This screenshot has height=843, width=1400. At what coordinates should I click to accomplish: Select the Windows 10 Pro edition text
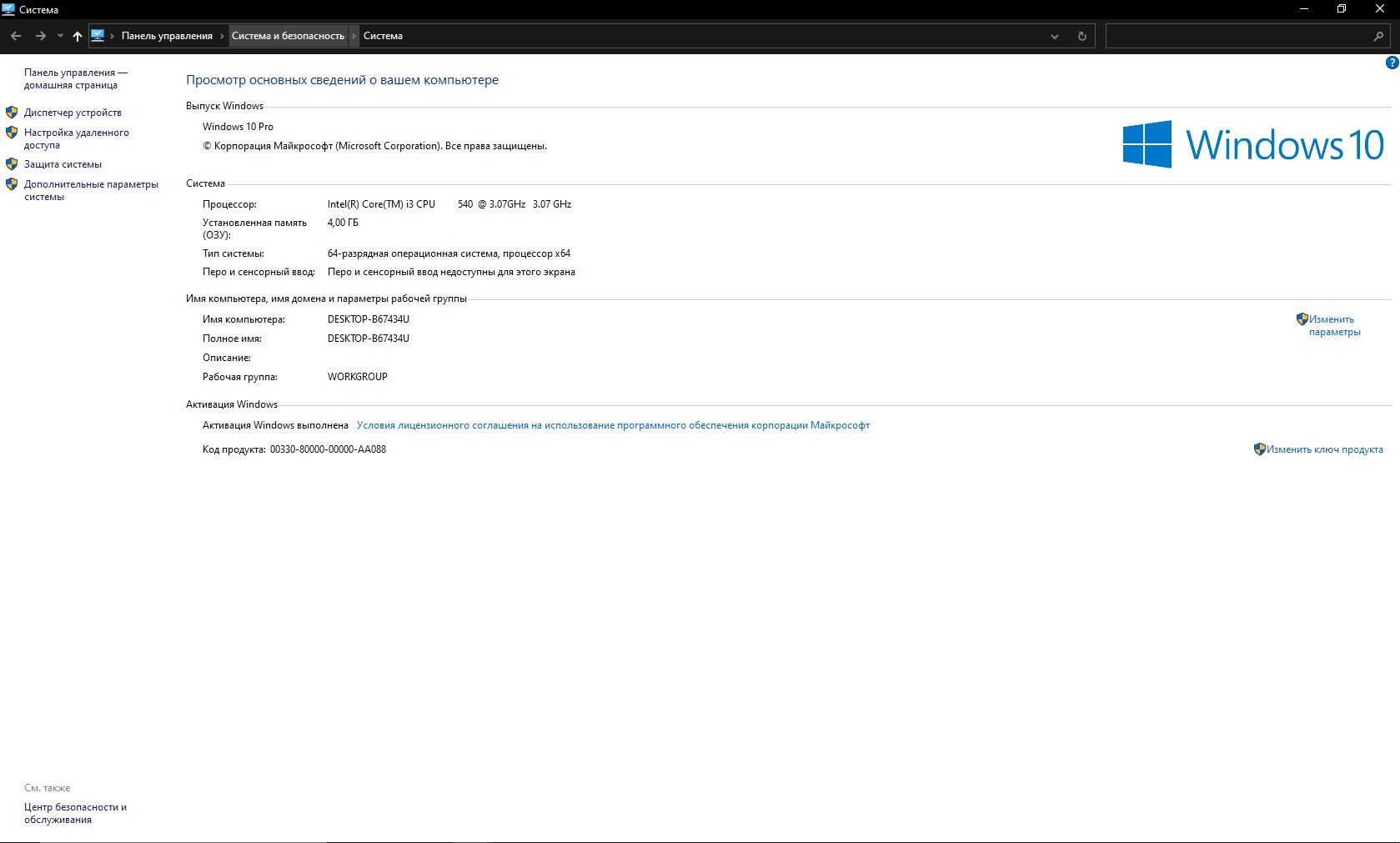[x=238, y=127]
